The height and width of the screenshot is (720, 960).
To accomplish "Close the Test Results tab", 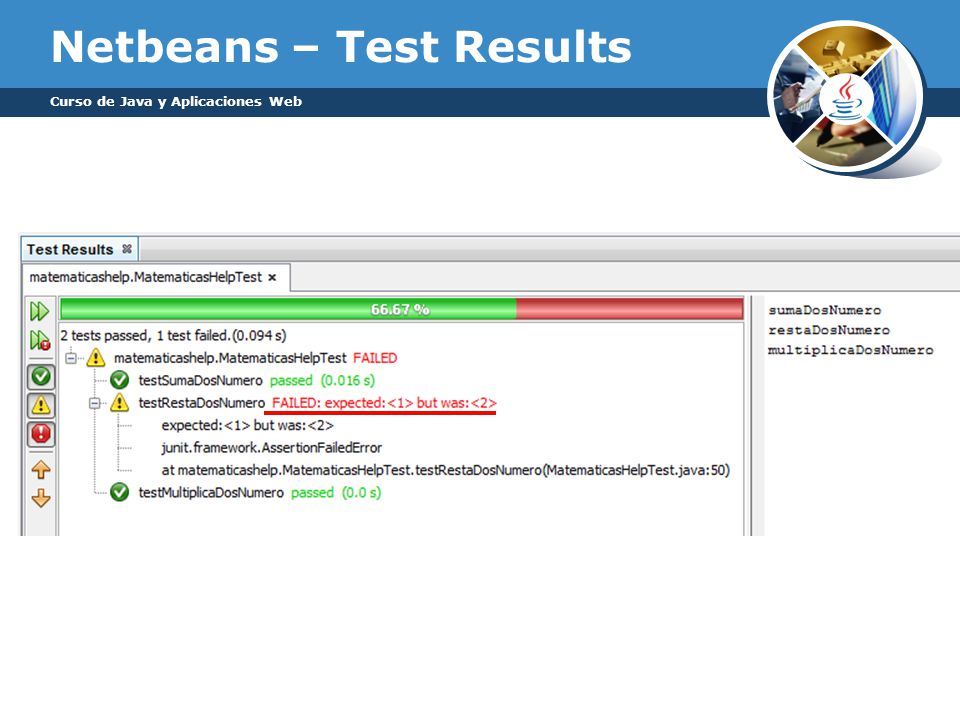I will point(127,249).
